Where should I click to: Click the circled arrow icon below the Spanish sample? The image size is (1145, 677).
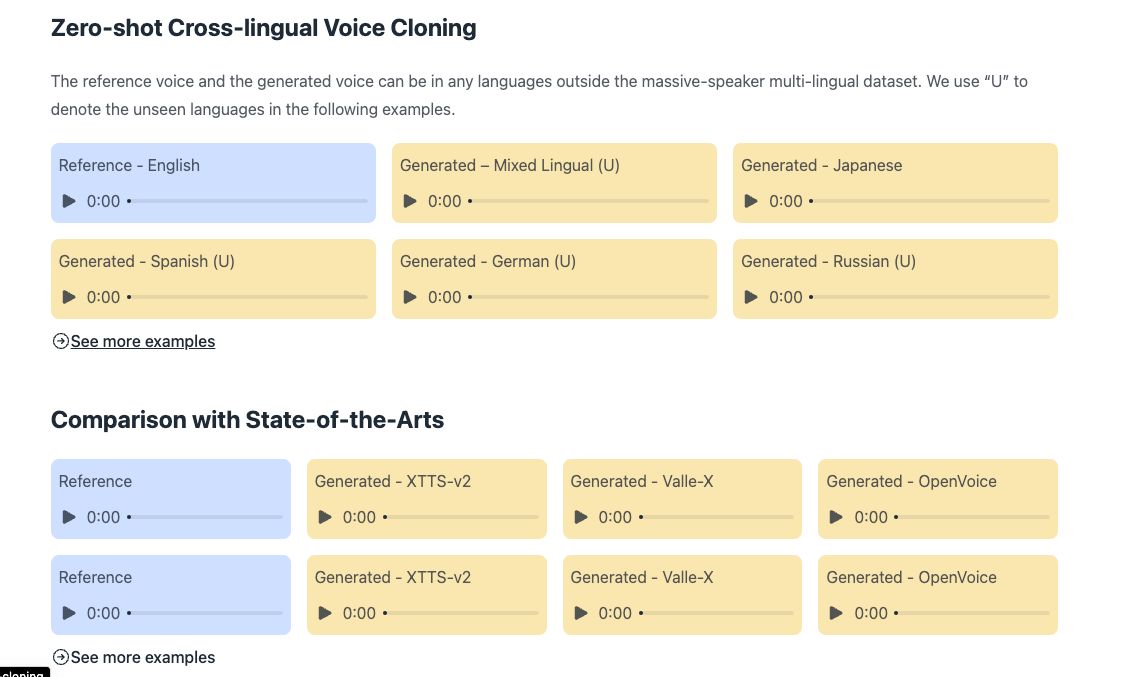(61, 341)
